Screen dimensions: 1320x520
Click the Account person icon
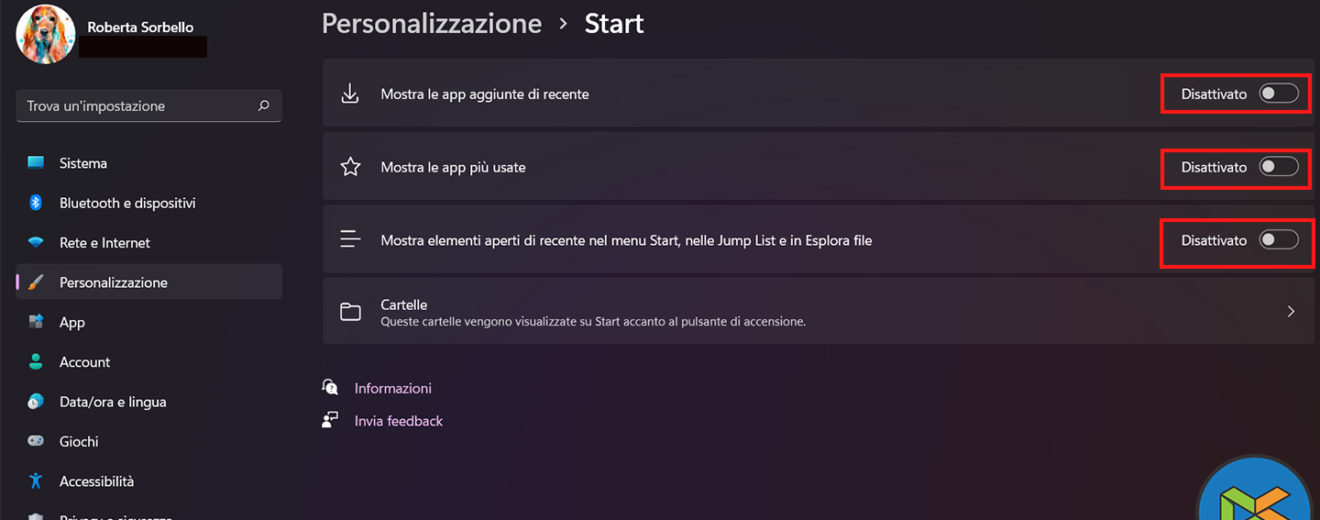pos(36,362)
